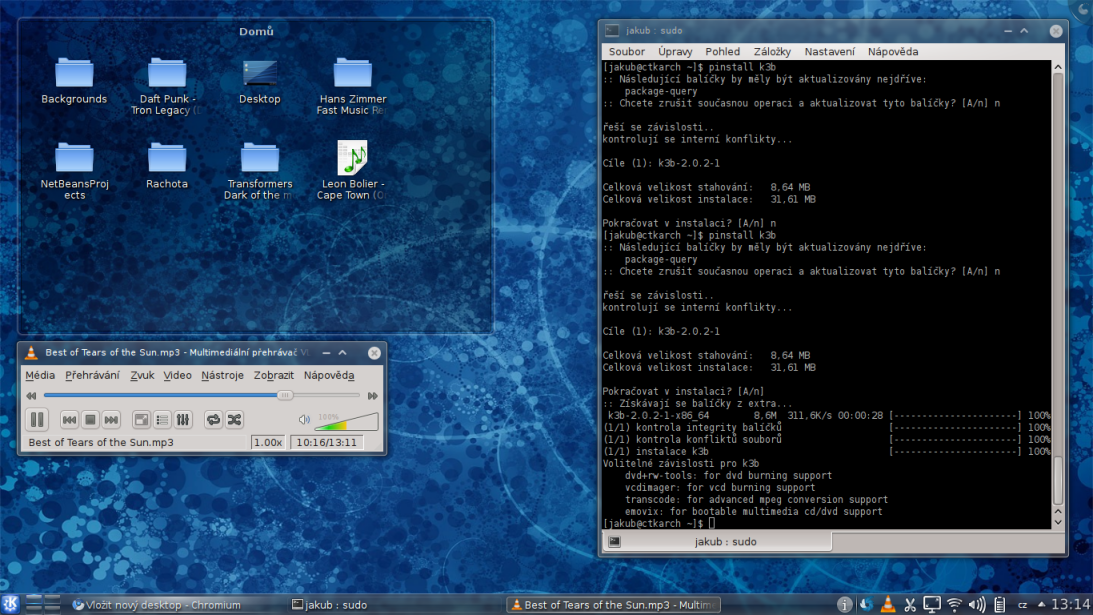The width and height of the screenshot is (1093, 615).
Task: Open Nastavení menu in Konsole
Action: [829, 51]
